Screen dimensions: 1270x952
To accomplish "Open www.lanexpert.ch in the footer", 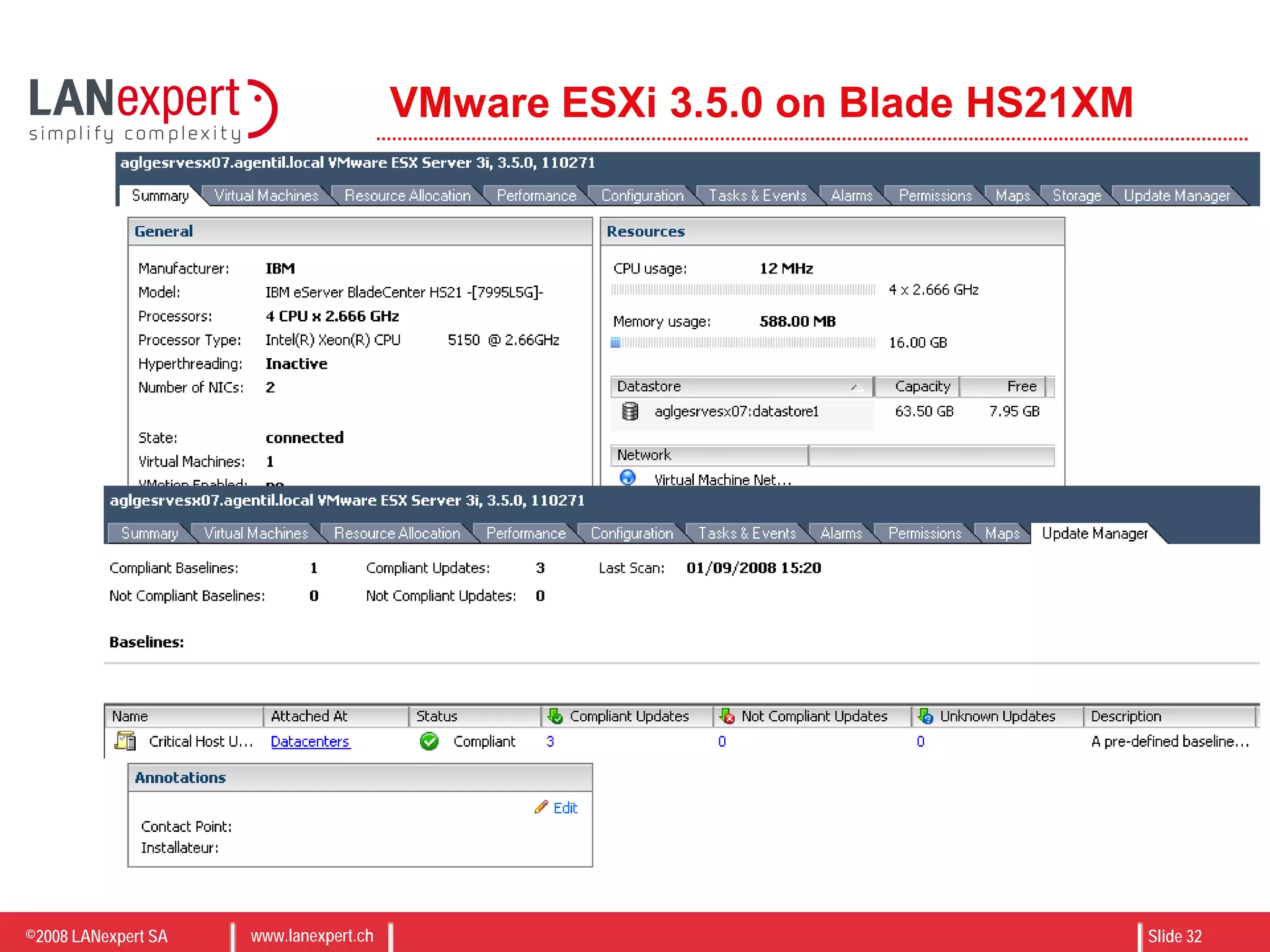I will click(312, 936).
